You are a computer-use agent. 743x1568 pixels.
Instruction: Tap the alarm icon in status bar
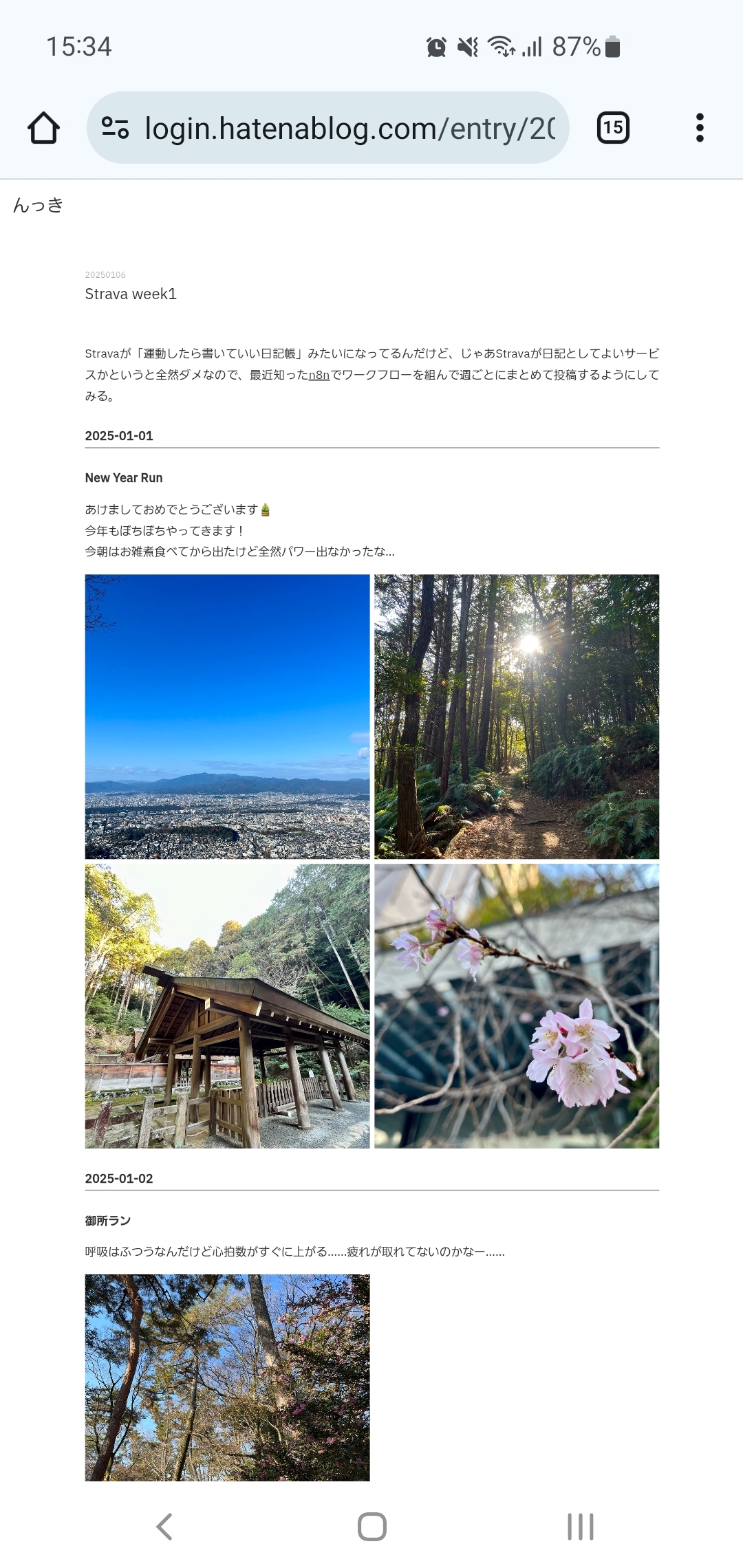(x=436, y=47)
